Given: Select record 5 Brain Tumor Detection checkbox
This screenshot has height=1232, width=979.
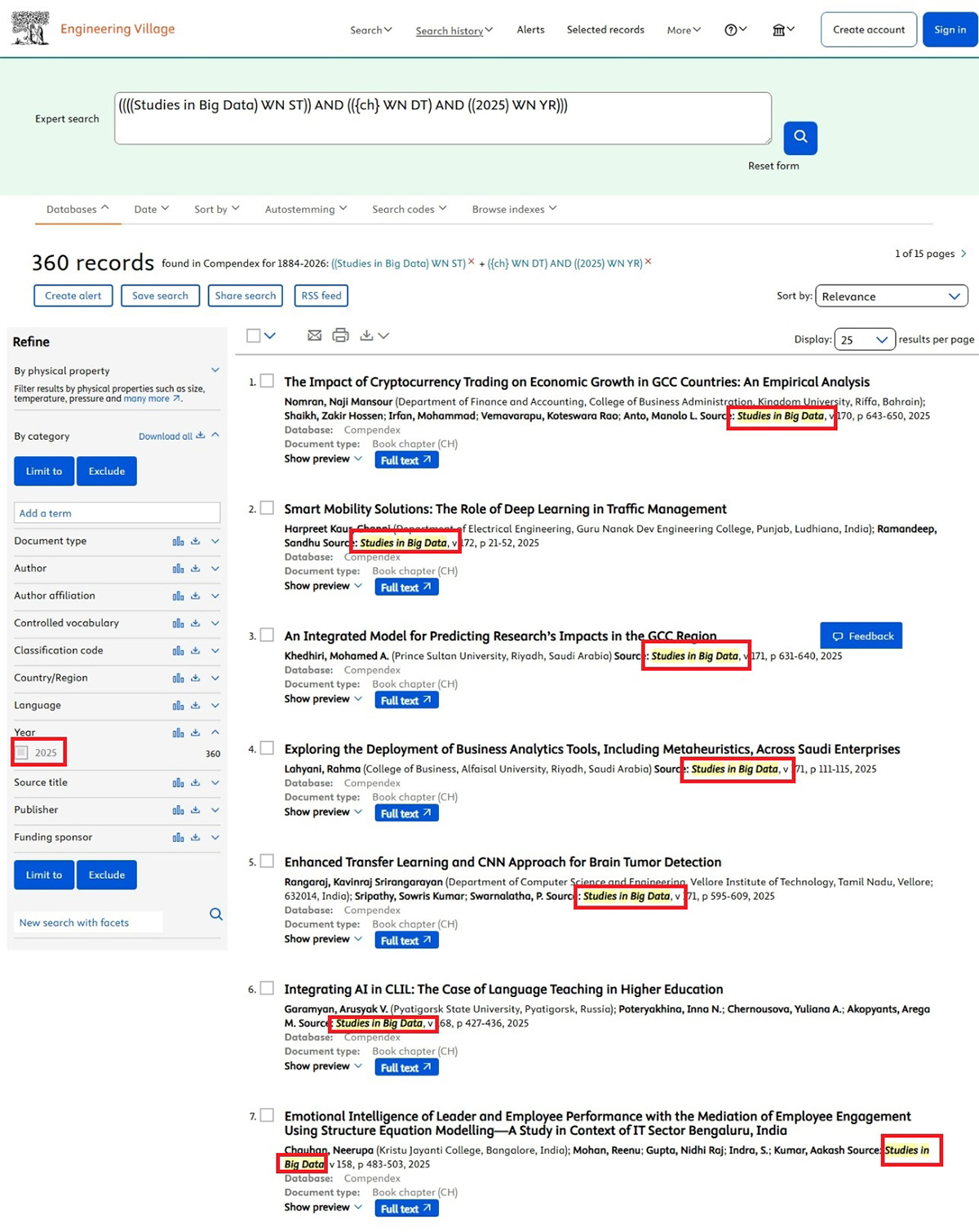Looking at the screenshot, I should 267,862.
